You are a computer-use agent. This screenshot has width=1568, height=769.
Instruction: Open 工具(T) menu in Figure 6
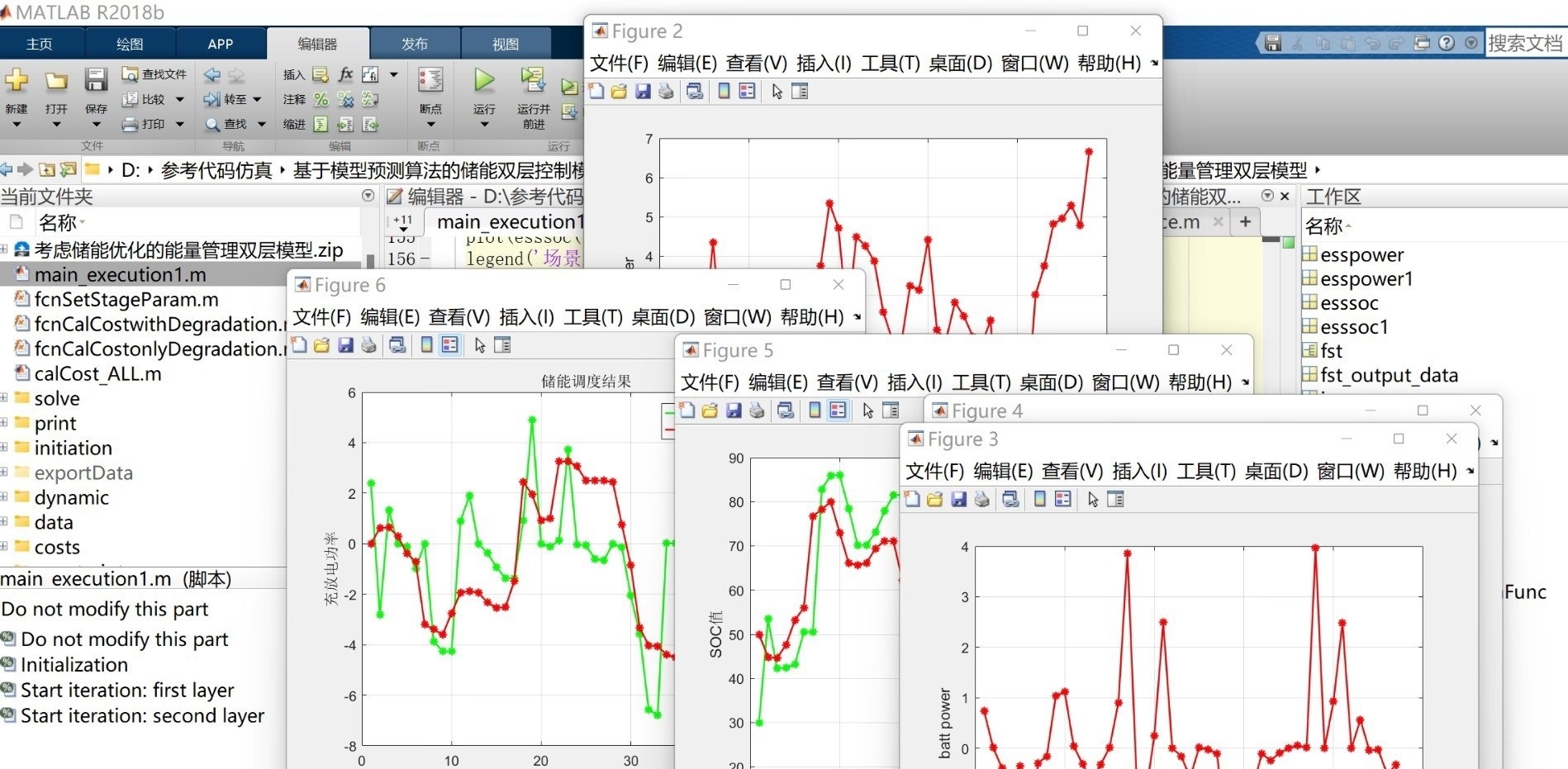pos(593,317)
